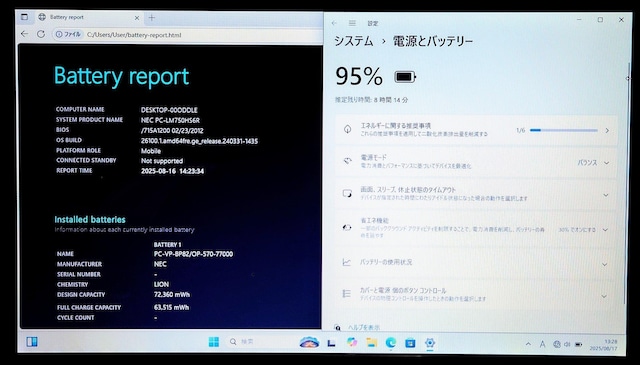Go back in the browser
The height and width of the screenshot is (365, 640).
(x=24, y=34)
